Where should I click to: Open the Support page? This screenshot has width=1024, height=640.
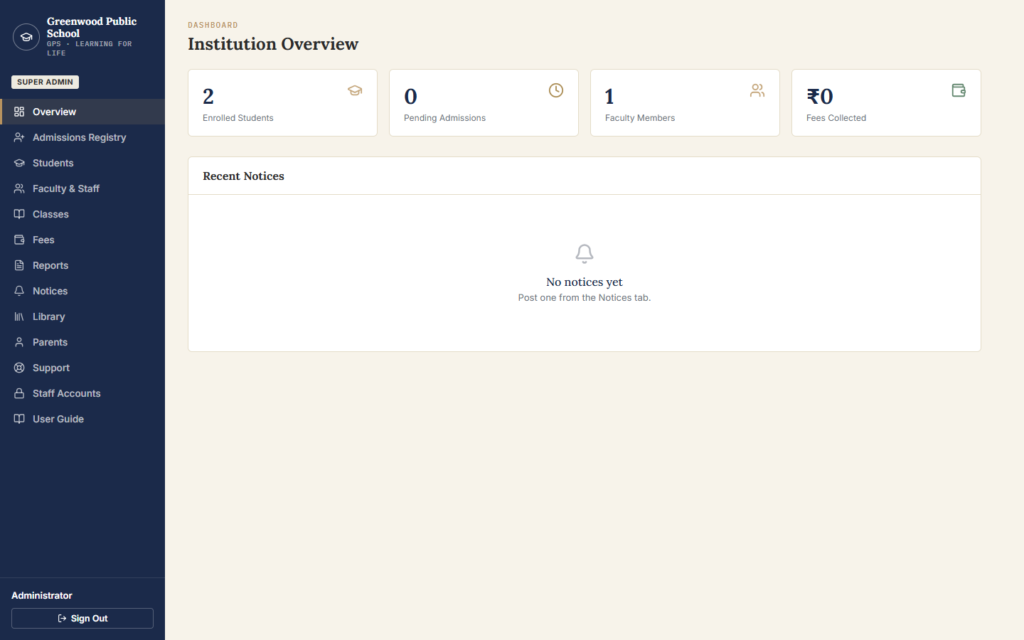point(82,368)
